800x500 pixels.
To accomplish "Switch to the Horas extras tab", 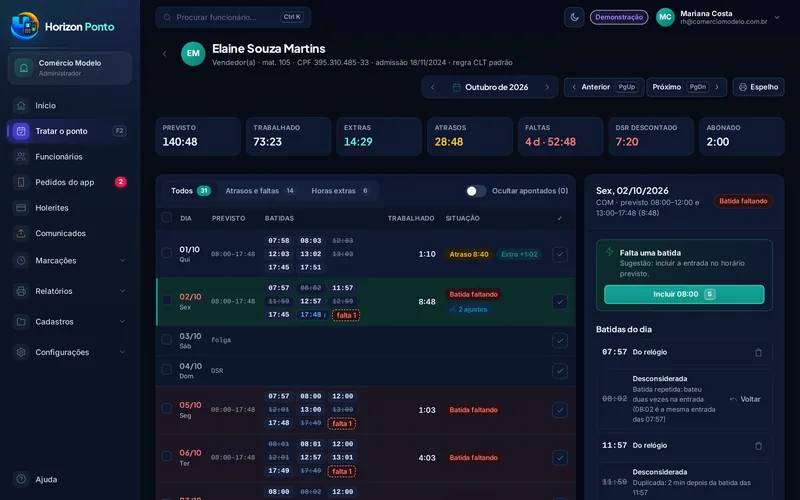I will [x=340, y=191].
